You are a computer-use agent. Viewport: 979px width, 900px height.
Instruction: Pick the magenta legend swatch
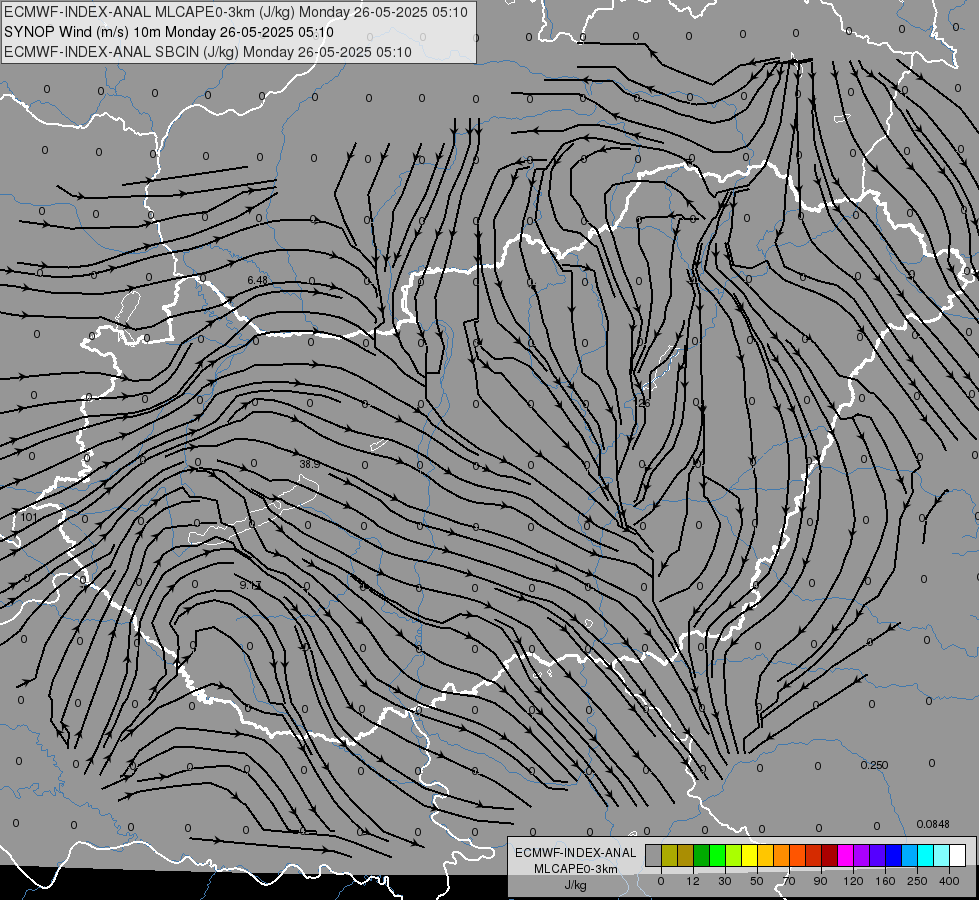[845, 855]
